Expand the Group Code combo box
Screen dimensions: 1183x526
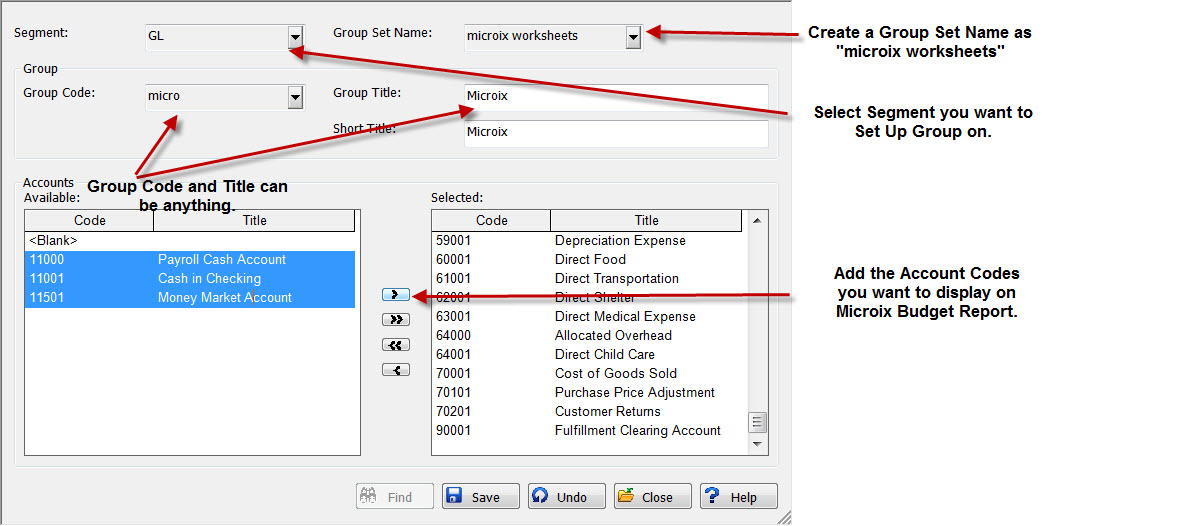295,97
